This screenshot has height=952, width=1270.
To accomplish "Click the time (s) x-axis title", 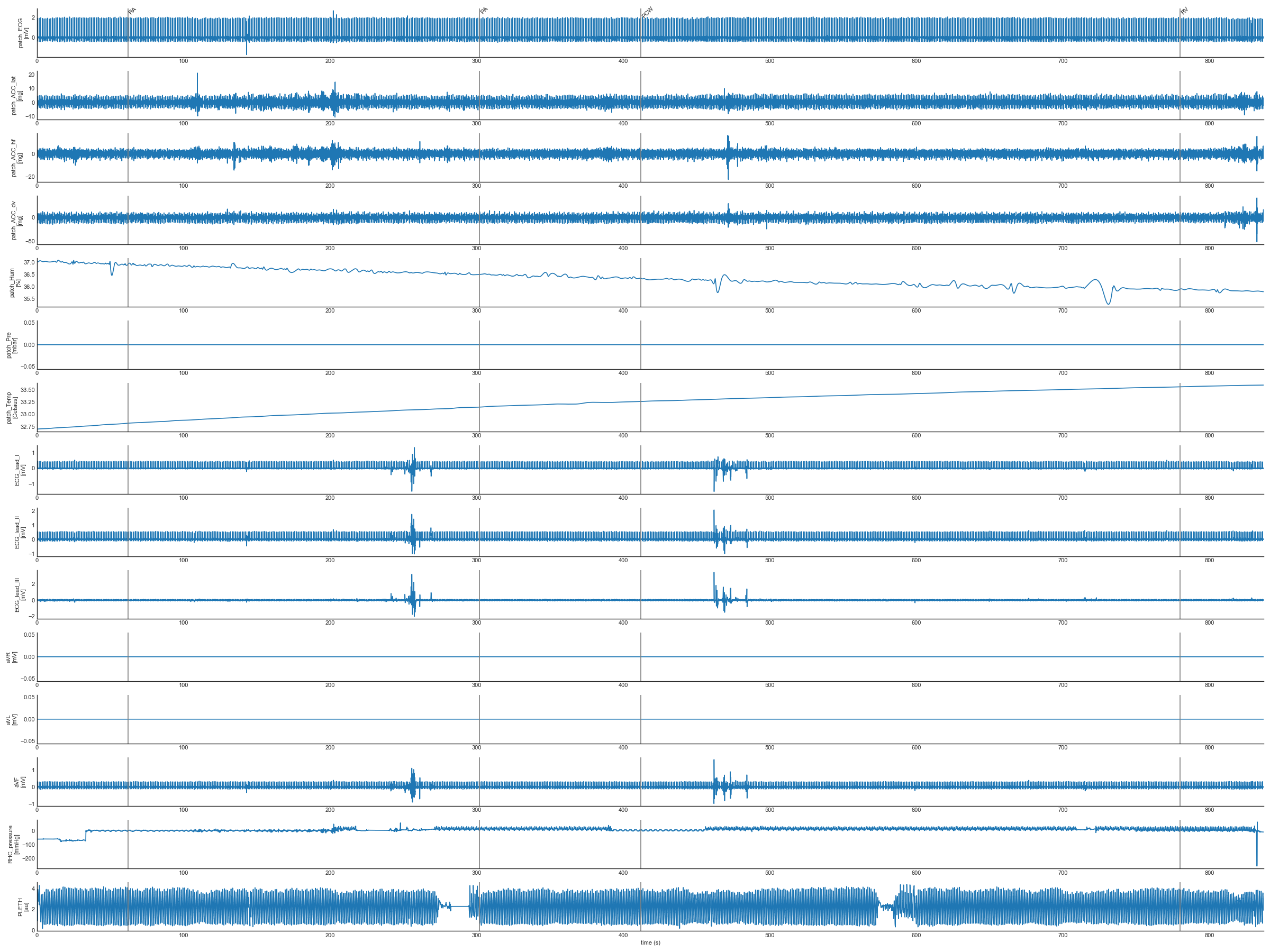I will (x=650, y=943).
